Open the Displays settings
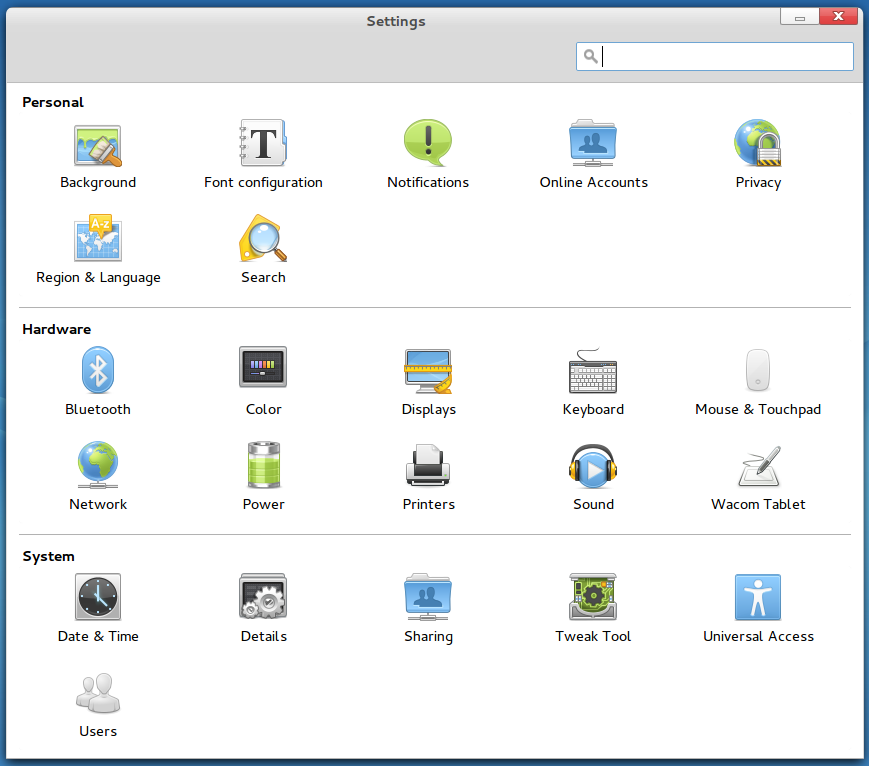Screen dimensions: 869x766 click(x=428, y=379)
